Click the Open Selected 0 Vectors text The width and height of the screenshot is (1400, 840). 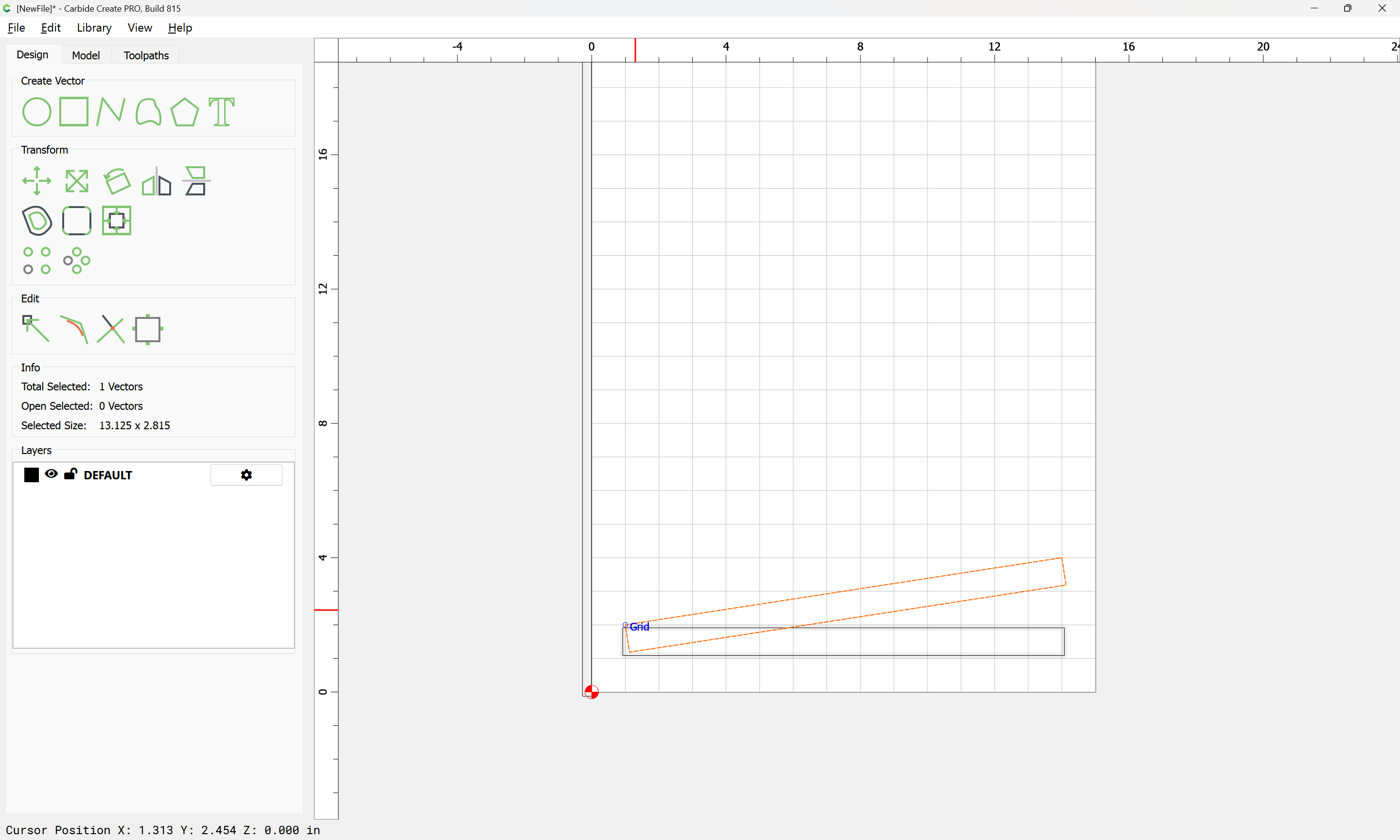[82, 406]
